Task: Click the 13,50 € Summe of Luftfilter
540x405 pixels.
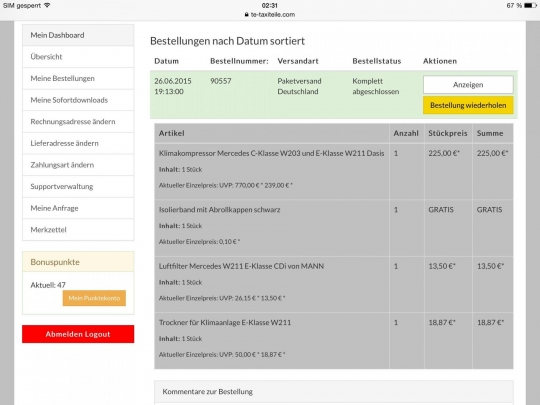Action: 490,266
